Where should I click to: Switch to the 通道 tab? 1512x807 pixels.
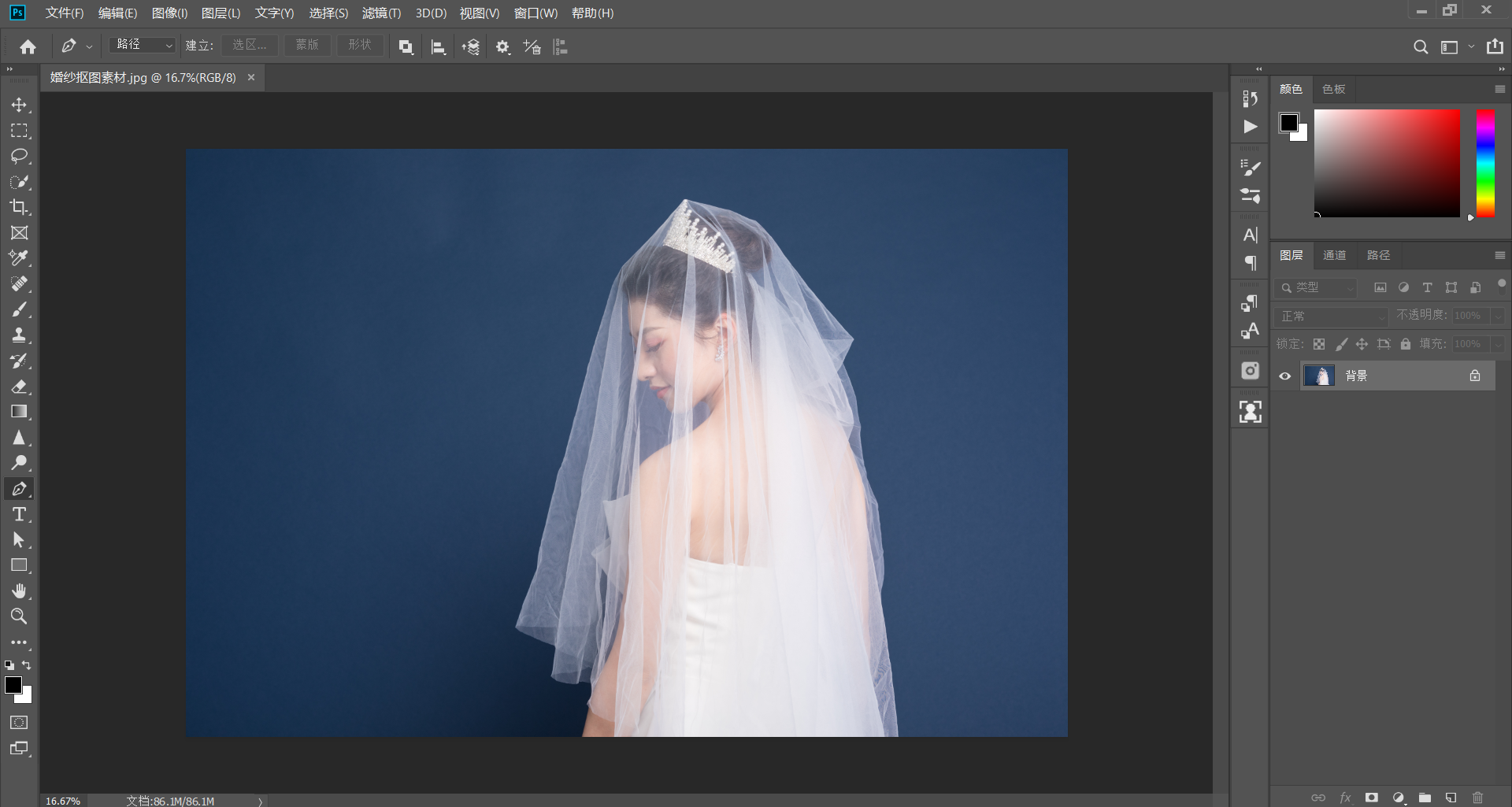click(x=1334, y=255)
